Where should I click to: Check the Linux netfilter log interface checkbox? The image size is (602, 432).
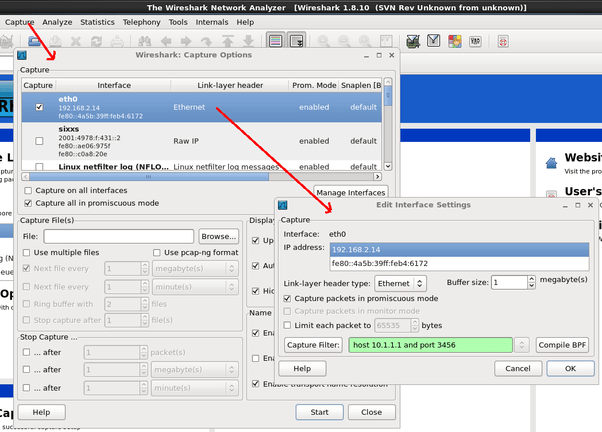(39, 167)
